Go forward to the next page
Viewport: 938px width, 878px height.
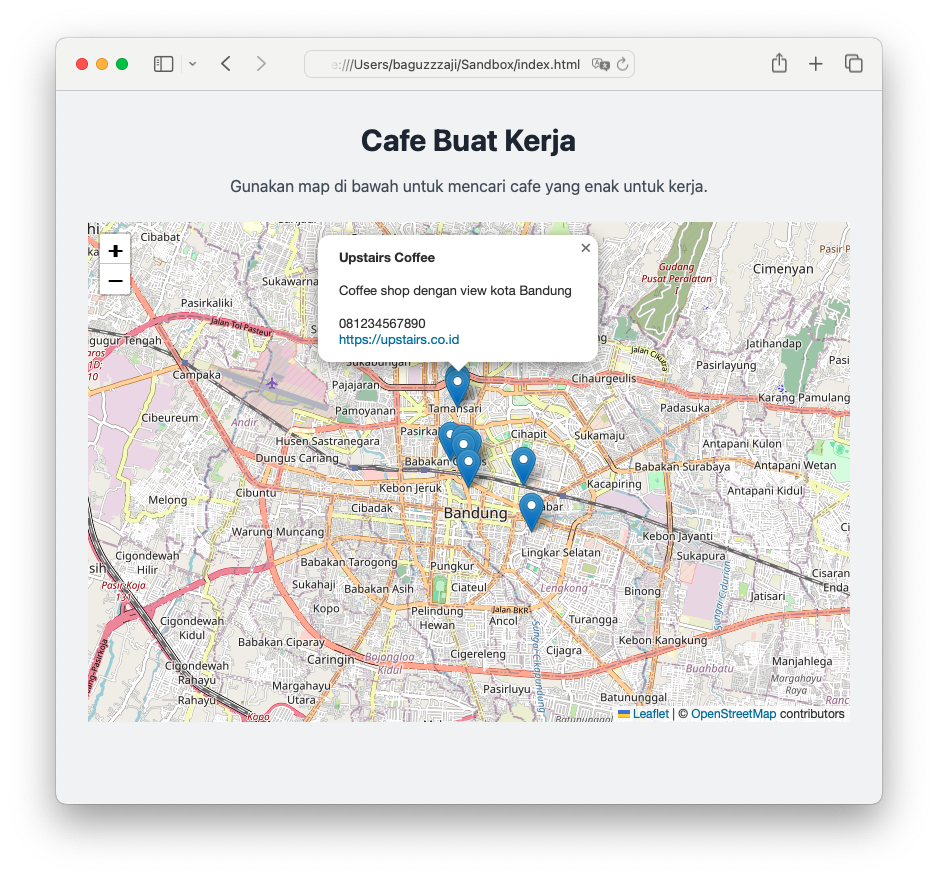click(261, 64)
